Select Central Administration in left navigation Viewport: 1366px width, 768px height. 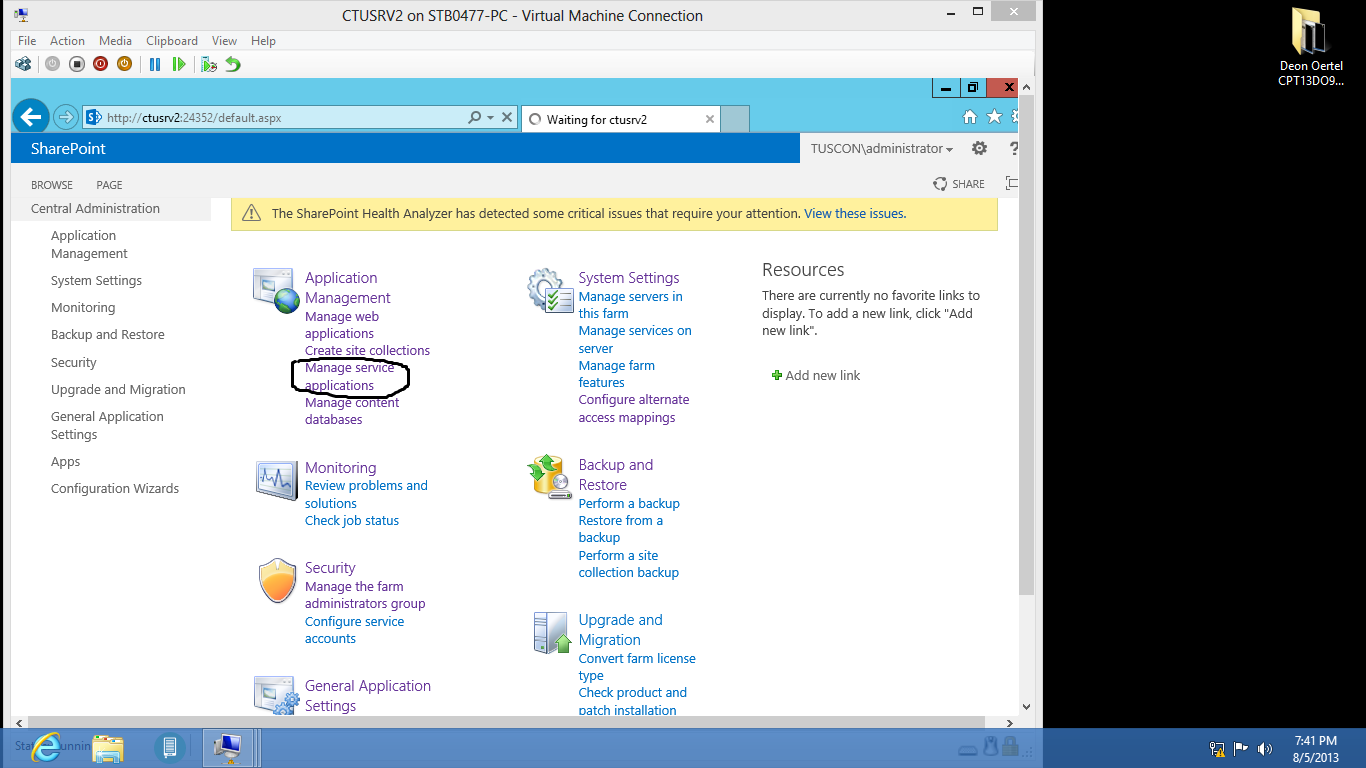click(95, 208)
